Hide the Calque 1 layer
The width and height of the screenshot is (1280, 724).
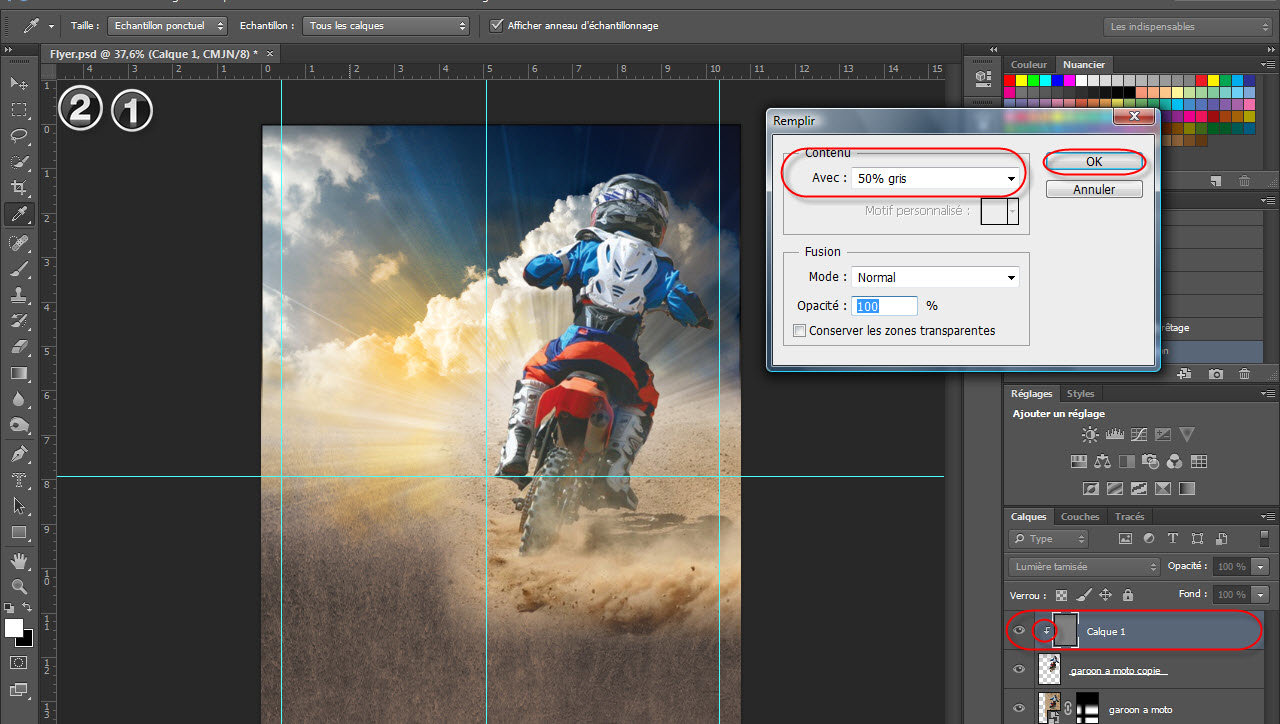click(1019, 631)
